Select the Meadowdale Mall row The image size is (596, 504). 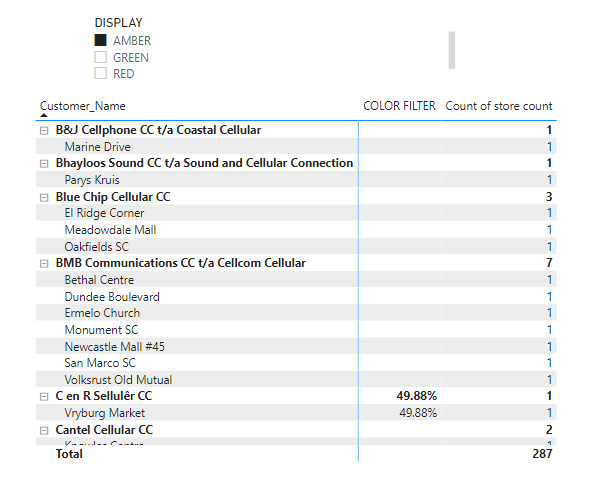[x=296, y=230]
